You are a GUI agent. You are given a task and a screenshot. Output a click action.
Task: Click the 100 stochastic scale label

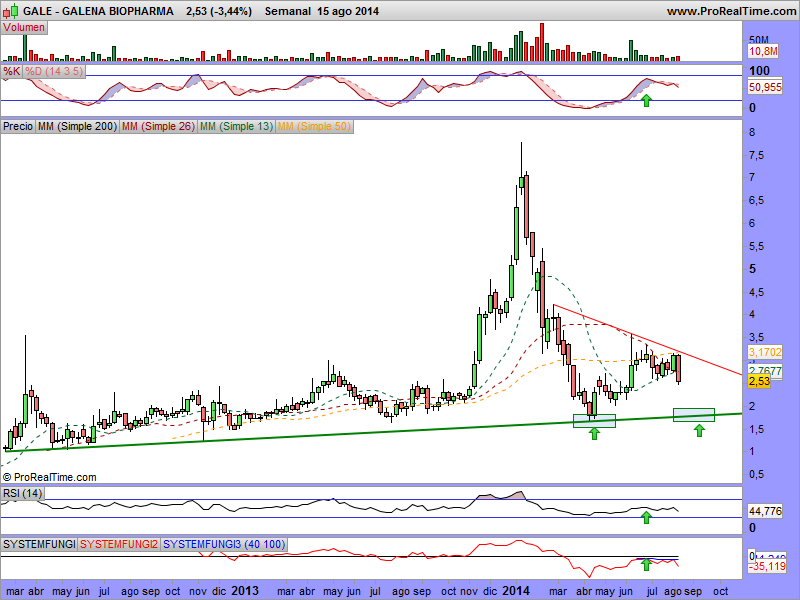[759, 70]
